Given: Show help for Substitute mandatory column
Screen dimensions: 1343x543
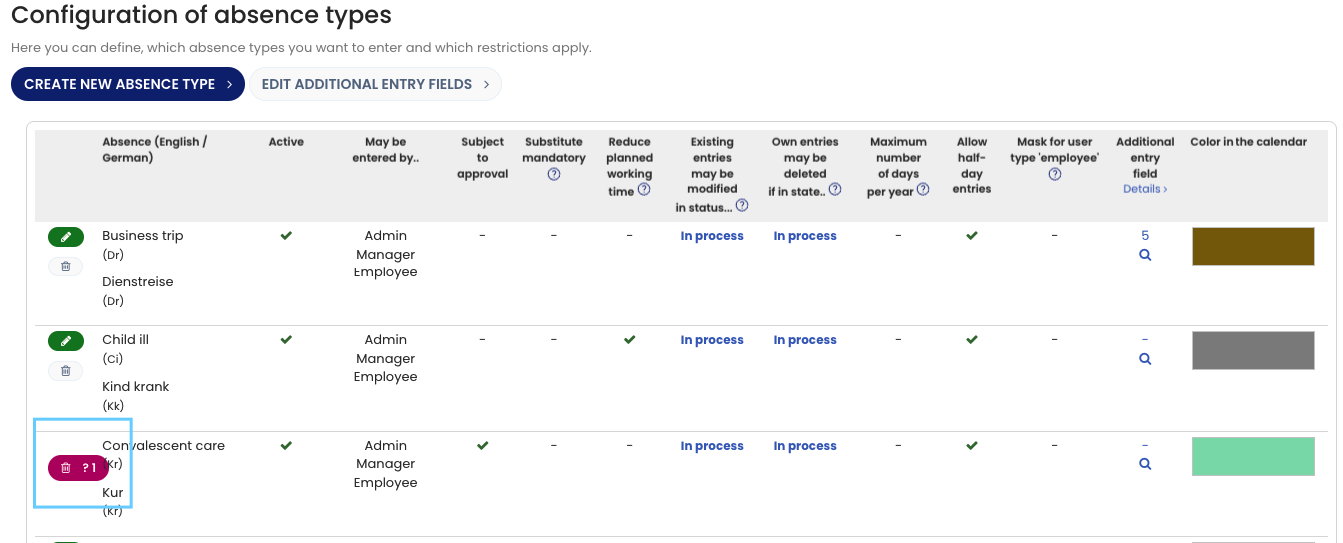Looking at the screenshot, I should [x=553, y=174].
